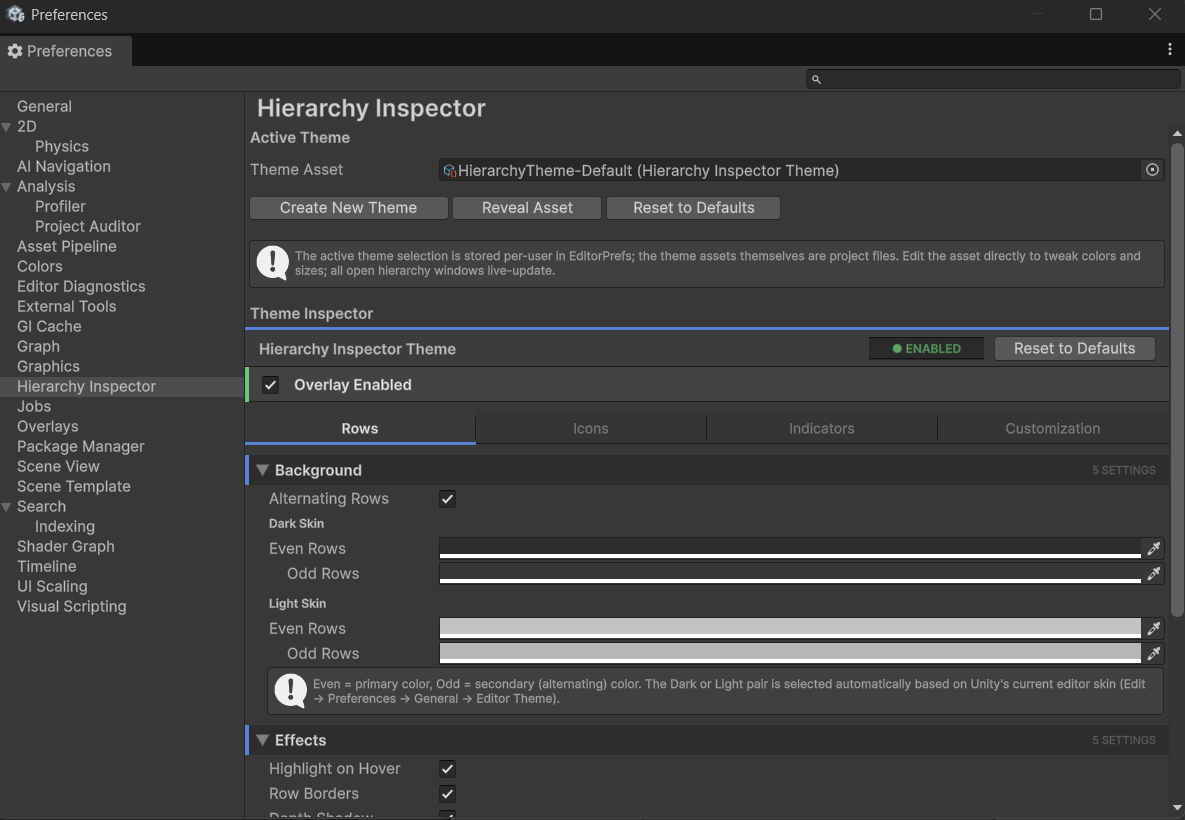Screen dimensions: 1185x820
Task: Select Project Auditor in sidebar
Action: (x=88, y=227)
